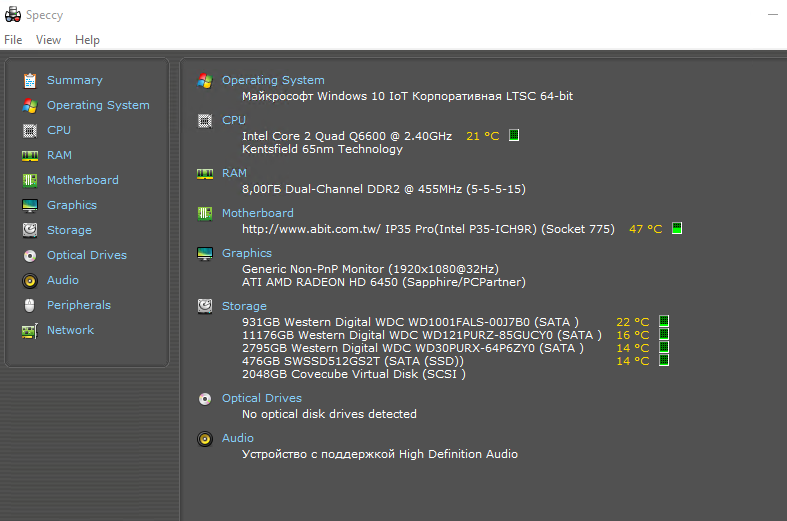
Task: Click the CPU heading link in main panel
Action: point(234,120)
